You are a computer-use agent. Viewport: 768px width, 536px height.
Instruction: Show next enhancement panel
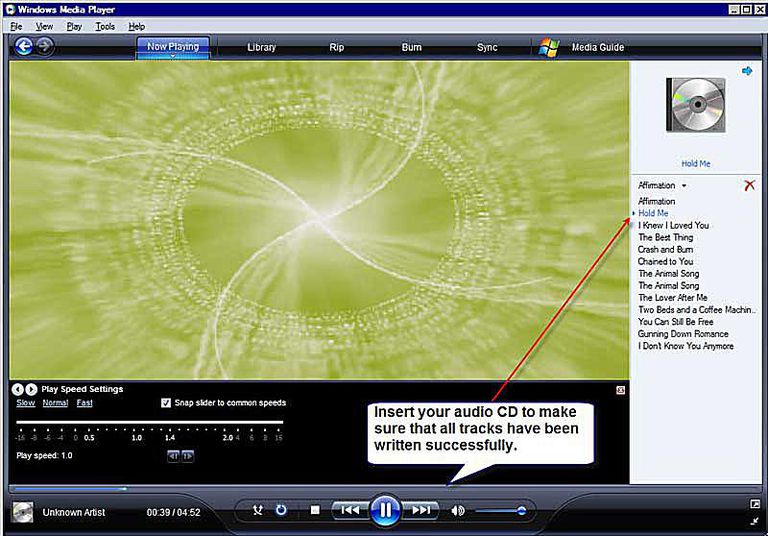click(x=31, y=389)
